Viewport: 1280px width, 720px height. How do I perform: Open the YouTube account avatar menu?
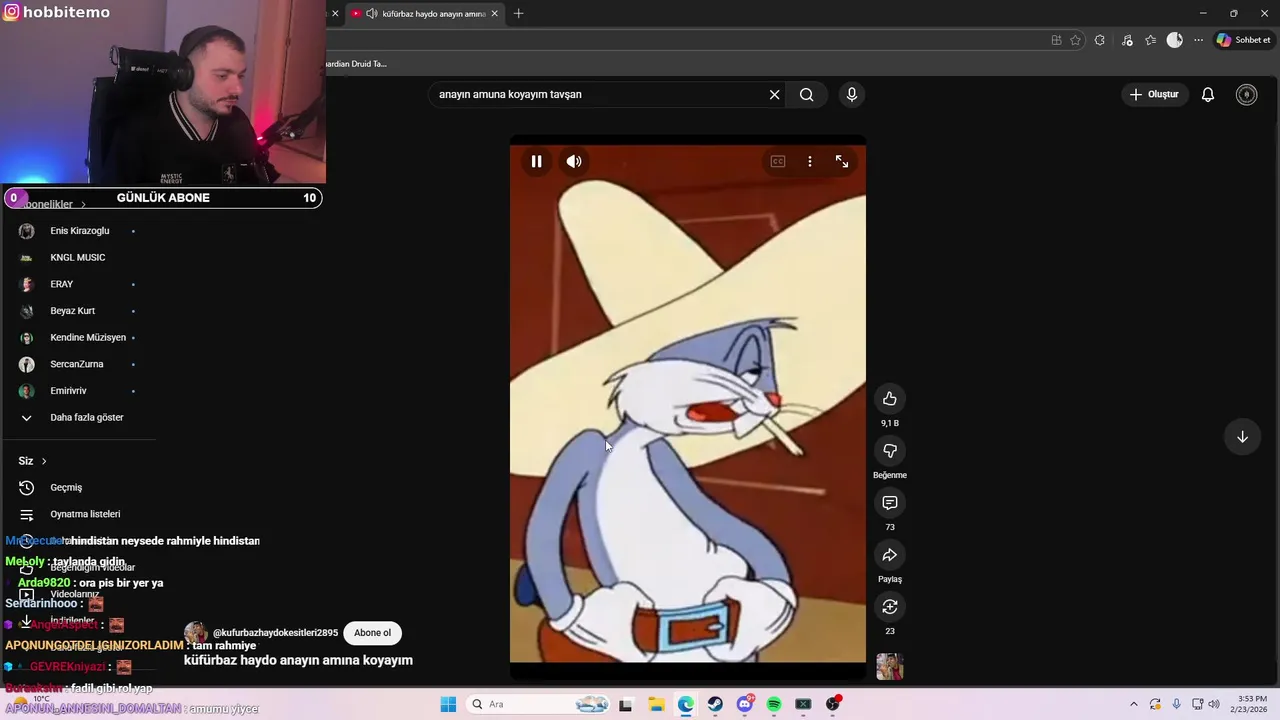click(x=1246, y=94)
